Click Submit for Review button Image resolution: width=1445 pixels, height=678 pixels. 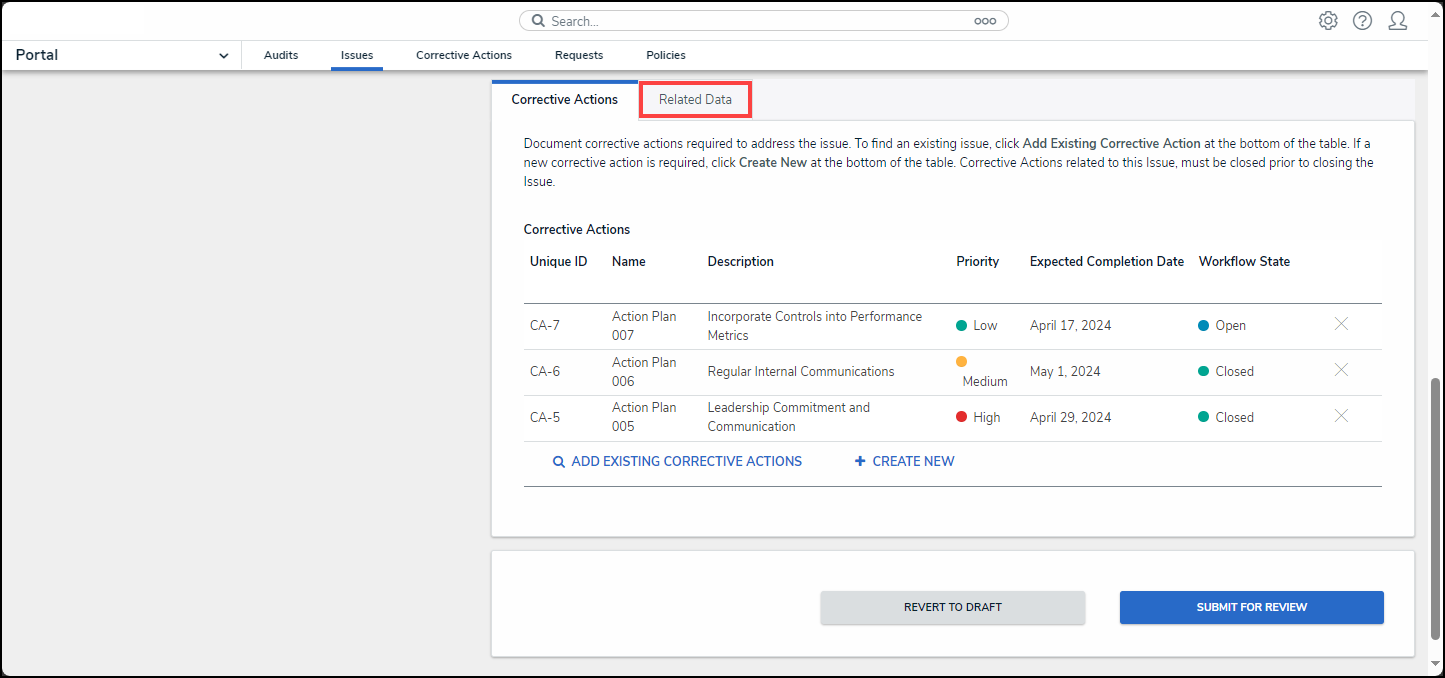(1251, 607)
